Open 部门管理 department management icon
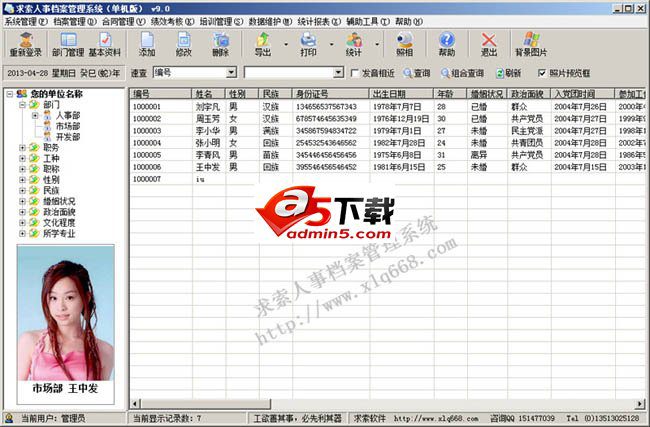The width and height of the screenshot is (650, 427). click(68, 44)
